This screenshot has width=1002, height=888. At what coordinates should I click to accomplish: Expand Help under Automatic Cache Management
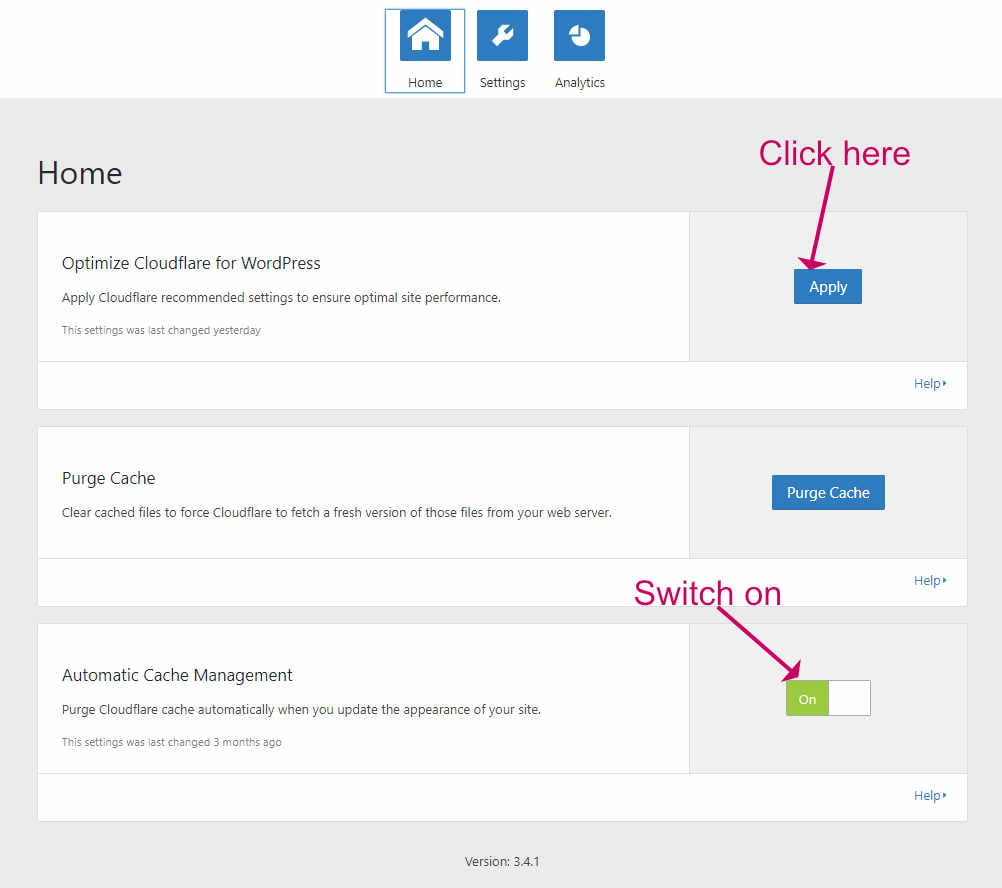point(930,795)
